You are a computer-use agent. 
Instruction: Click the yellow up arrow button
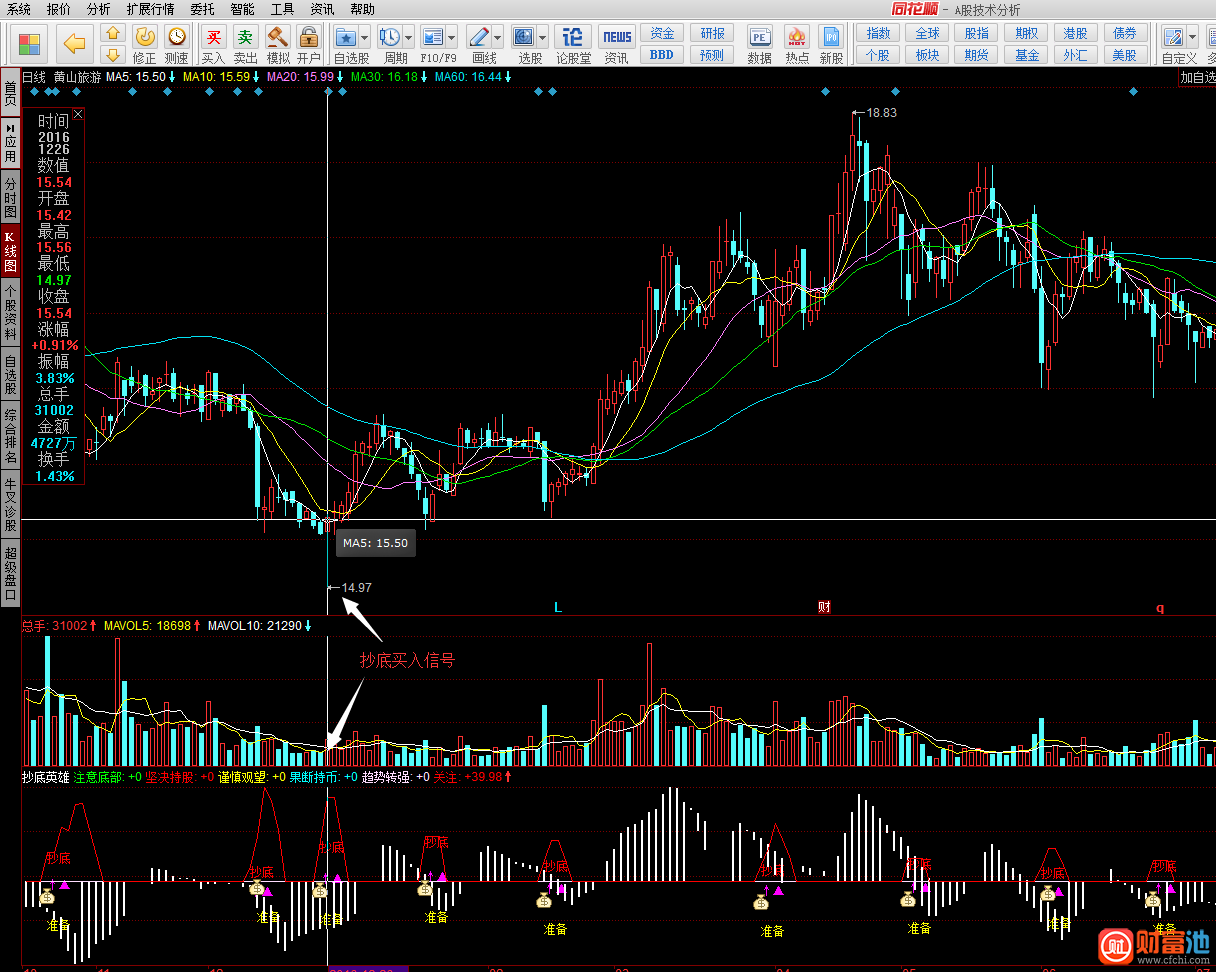click(113, 34)
